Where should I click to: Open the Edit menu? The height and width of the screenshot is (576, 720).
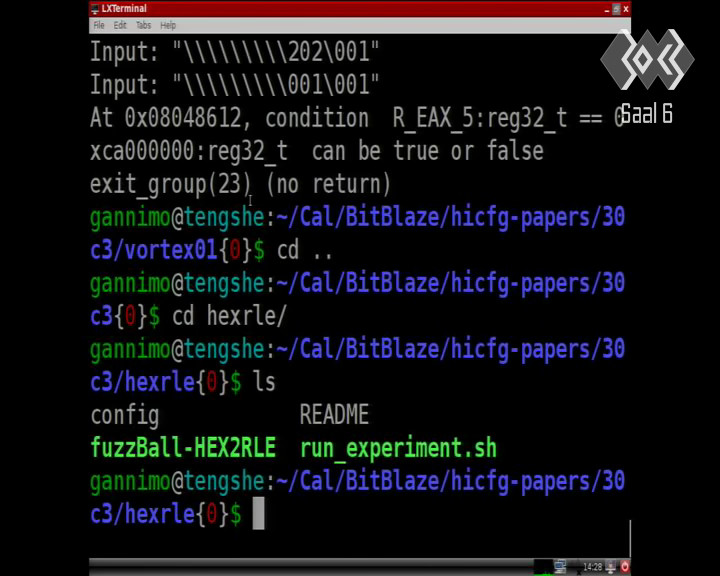tap(120, 25)
